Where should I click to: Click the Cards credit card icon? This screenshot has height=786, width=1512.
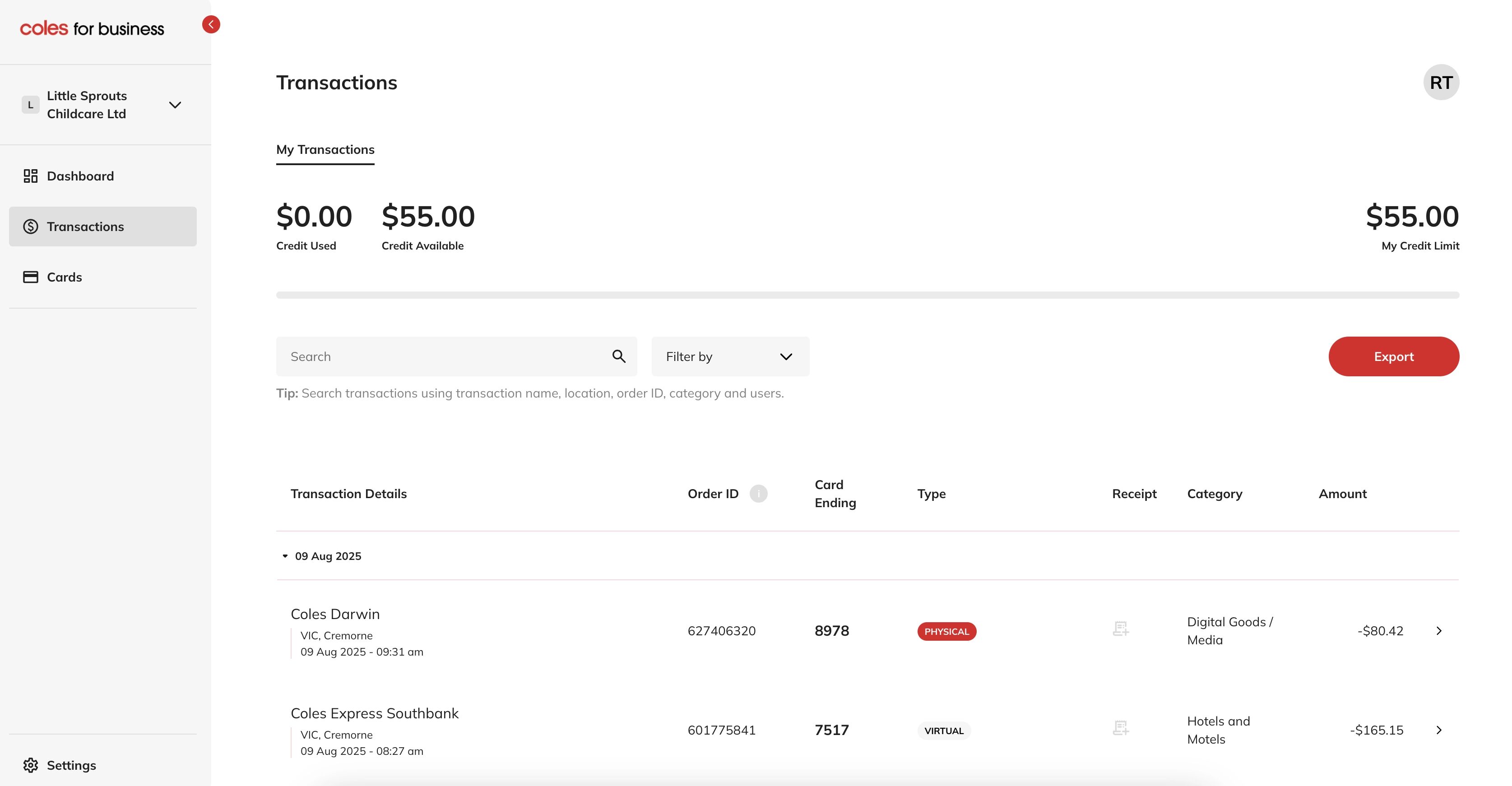pos(31,277)
